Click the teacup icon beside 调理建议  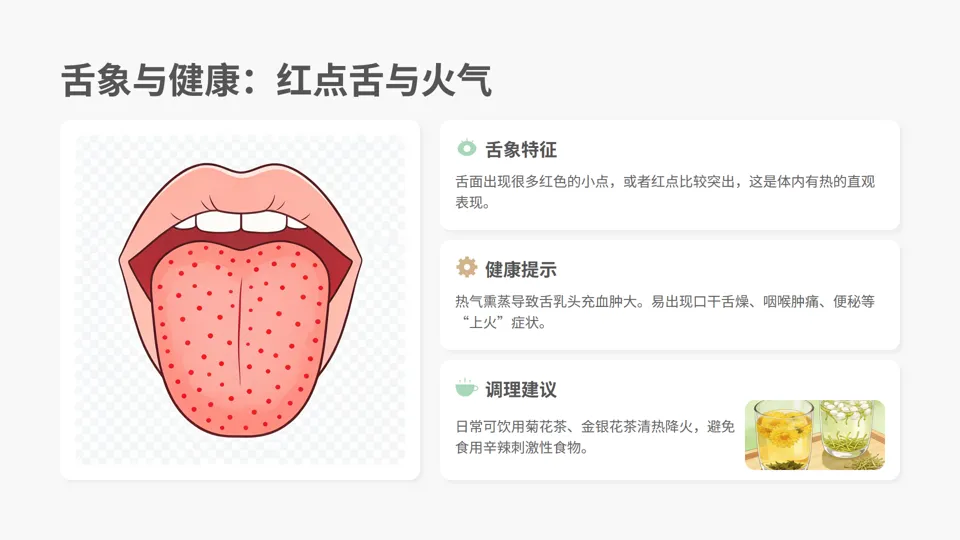point(467,388)
